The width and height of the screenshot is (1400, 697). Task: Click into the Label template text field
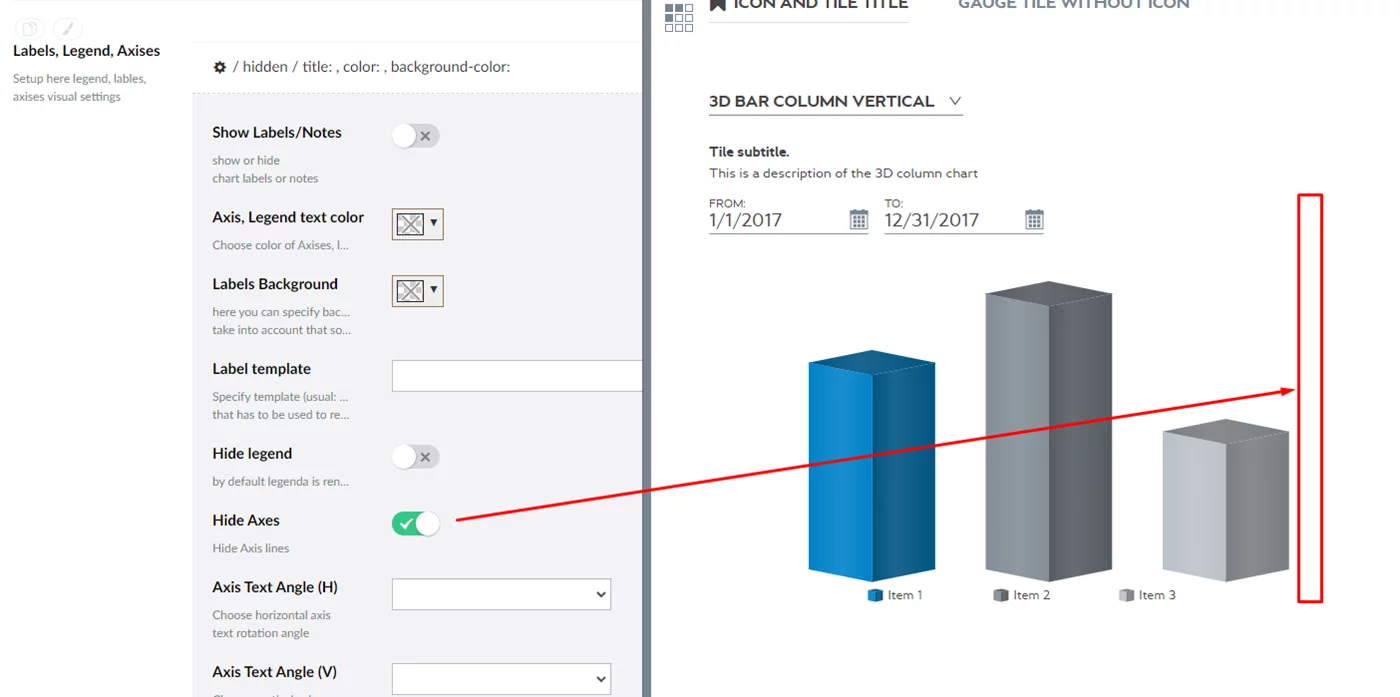pos(516,376)
